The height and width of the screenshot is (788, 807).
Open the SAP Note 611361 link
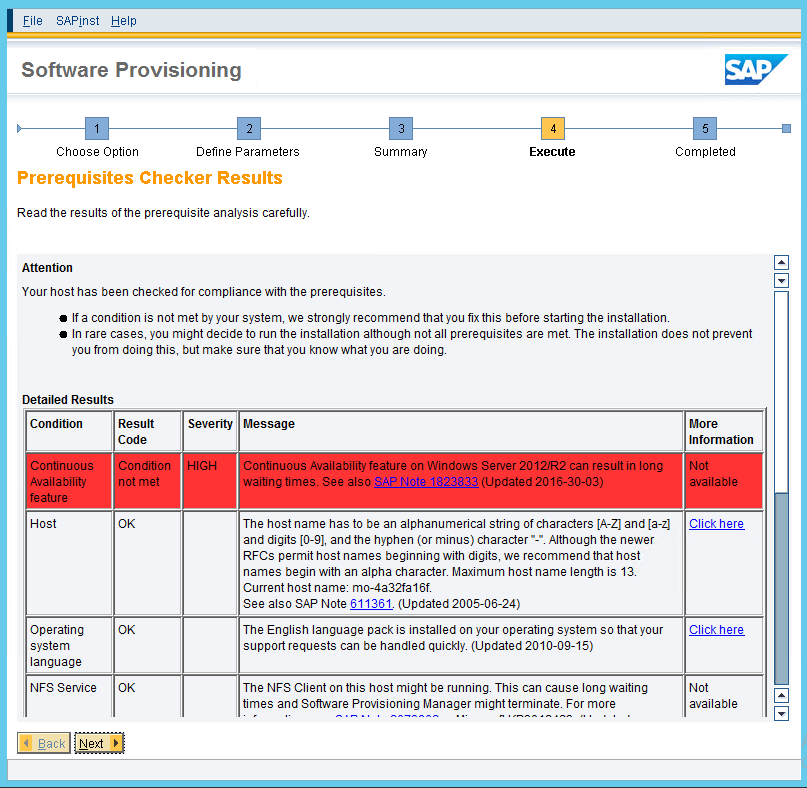point(370,604)
